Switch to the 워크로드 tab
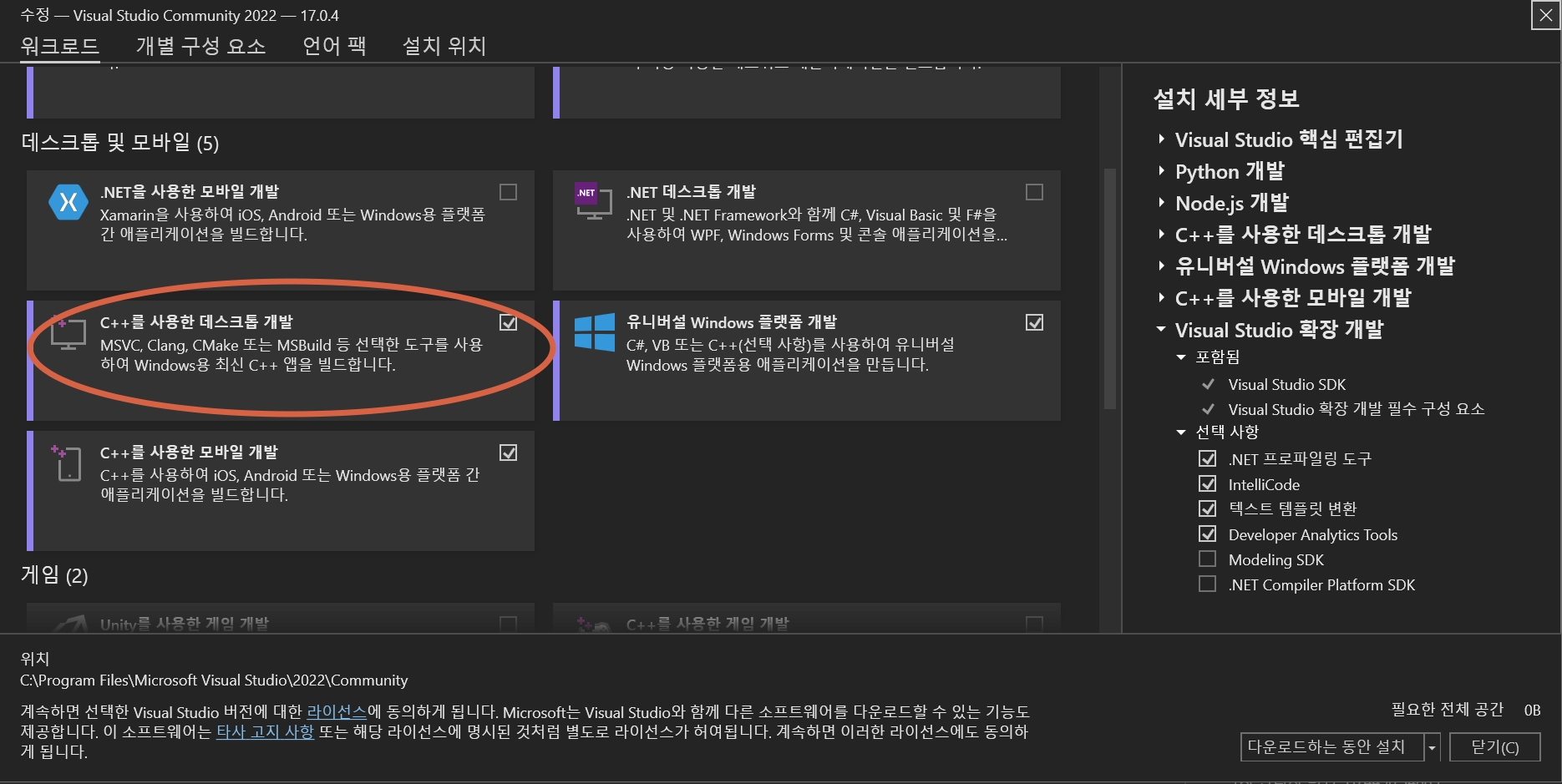The image size is (1562, 784). 60,46
